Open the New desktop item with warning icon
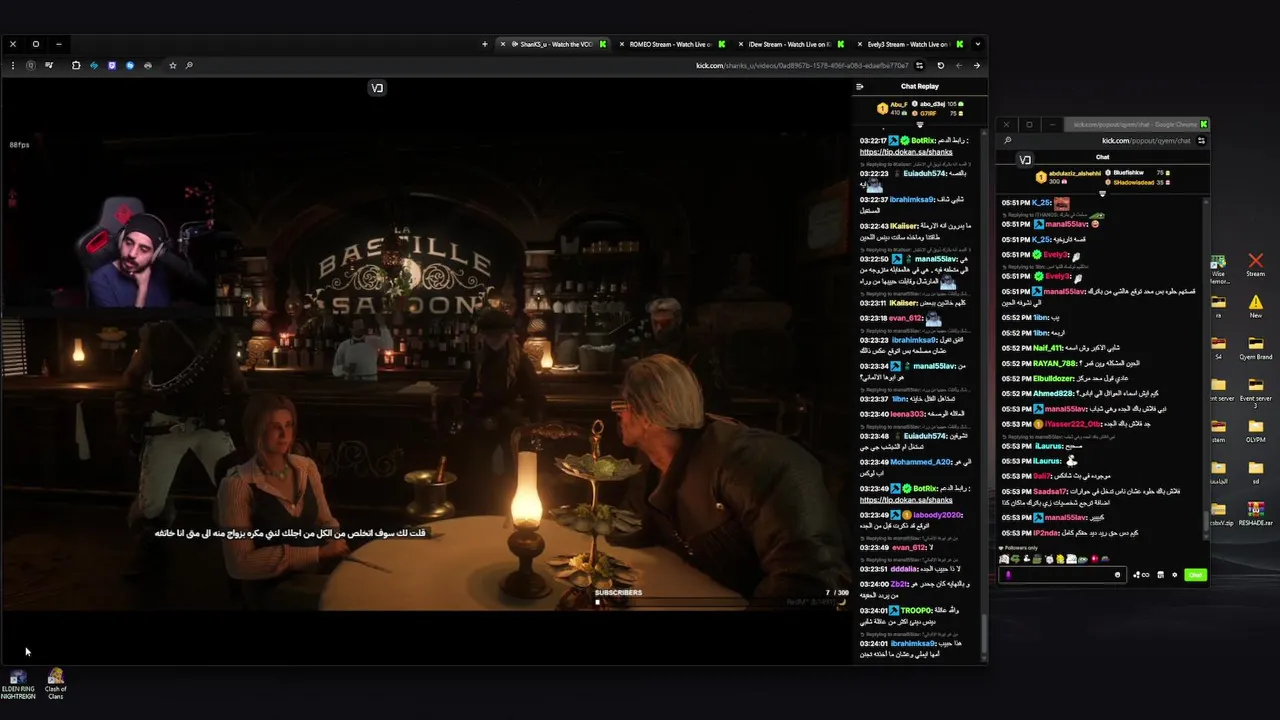This screenshot has width=1280, height=720. tap(1255, 307)
